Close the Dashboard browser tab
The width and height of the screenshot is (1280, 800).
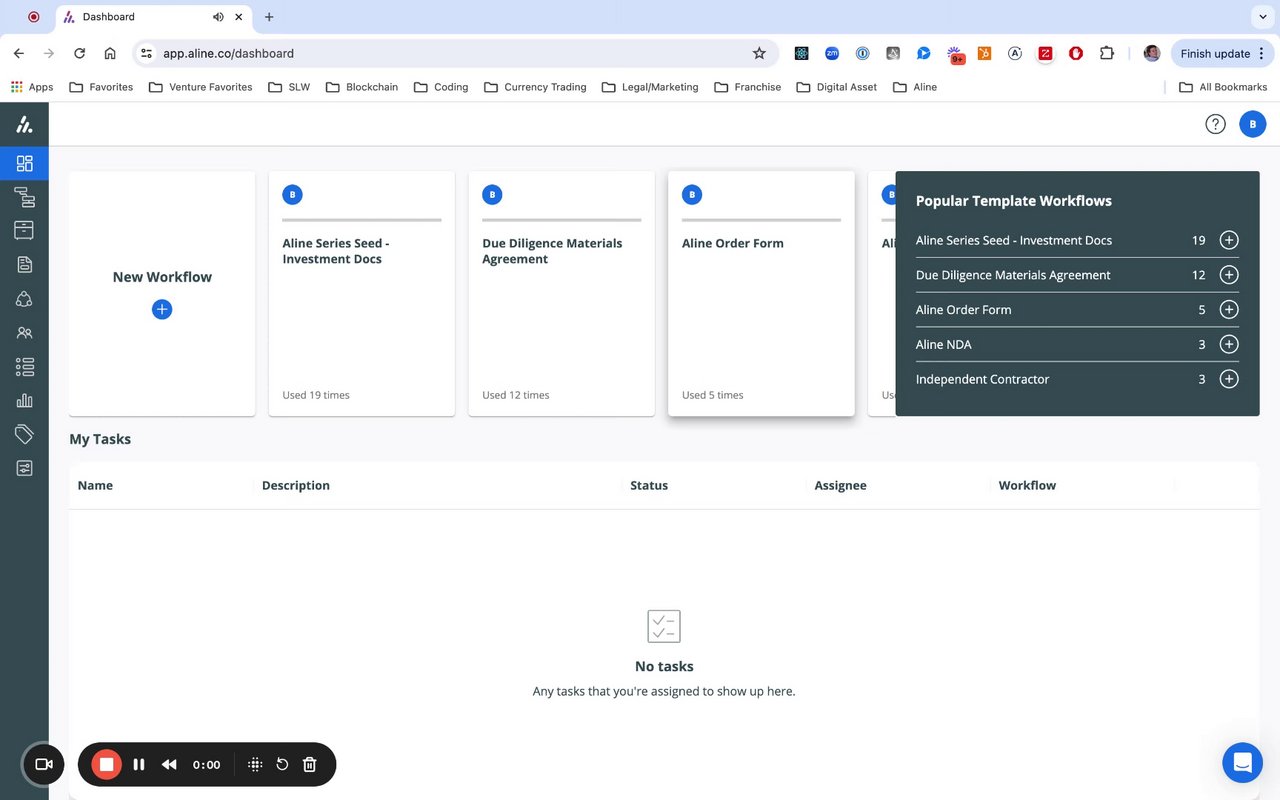pyautogui.click(x=240, y=17)
